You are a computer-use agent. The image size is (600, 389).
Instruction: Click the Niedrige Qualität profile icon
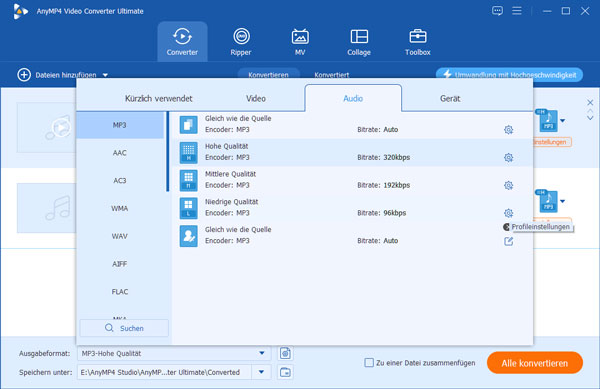[189, 208]
